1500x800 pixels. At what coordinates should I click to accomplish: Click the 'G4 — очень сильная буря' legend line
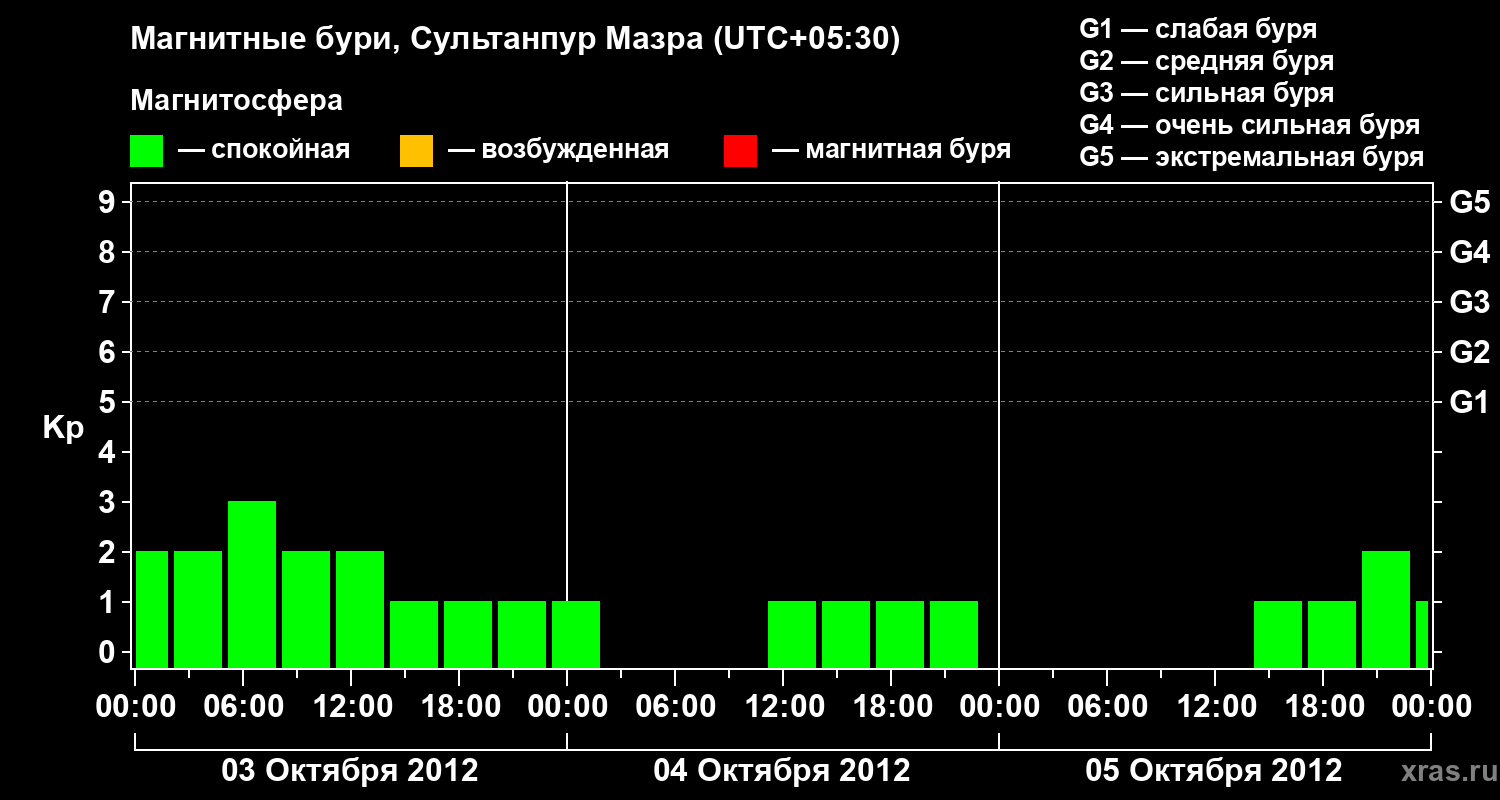(x=1250, y=125)
